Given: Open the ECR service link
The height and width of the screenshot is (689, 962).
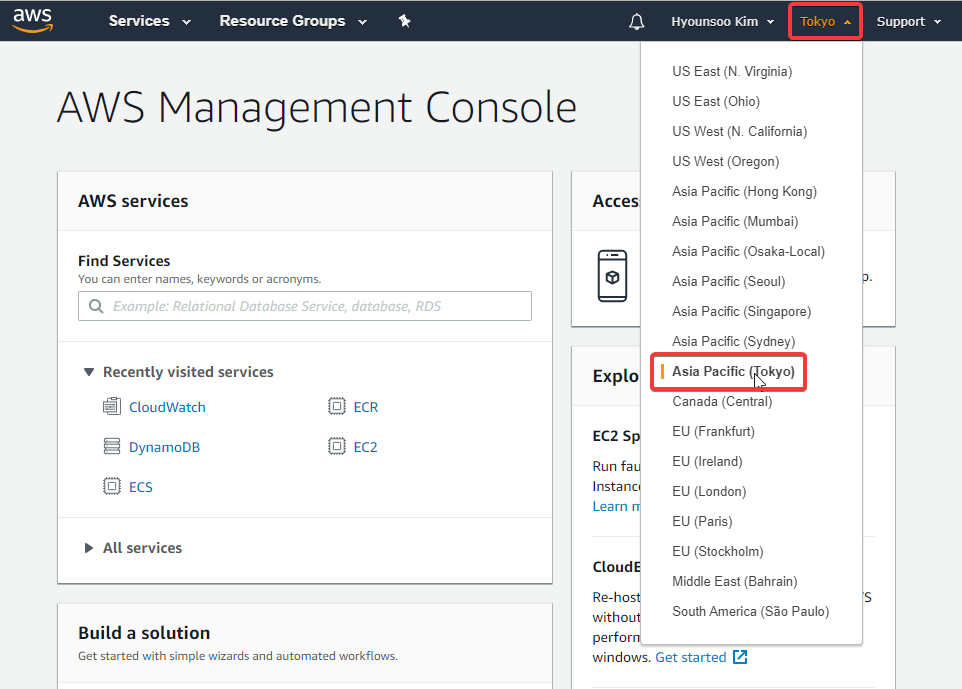Looking at the screenshot, I should click(366, 407).
